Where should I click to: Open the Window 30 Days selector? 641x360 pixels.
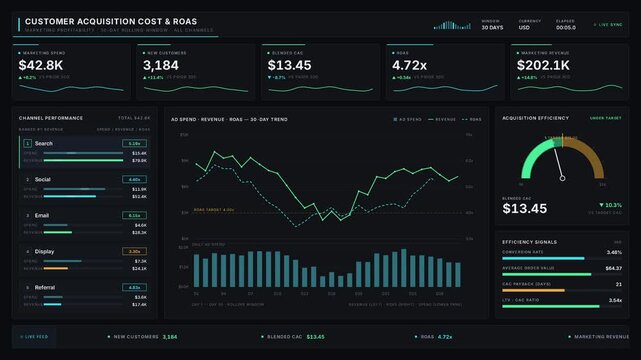(492, 25)
